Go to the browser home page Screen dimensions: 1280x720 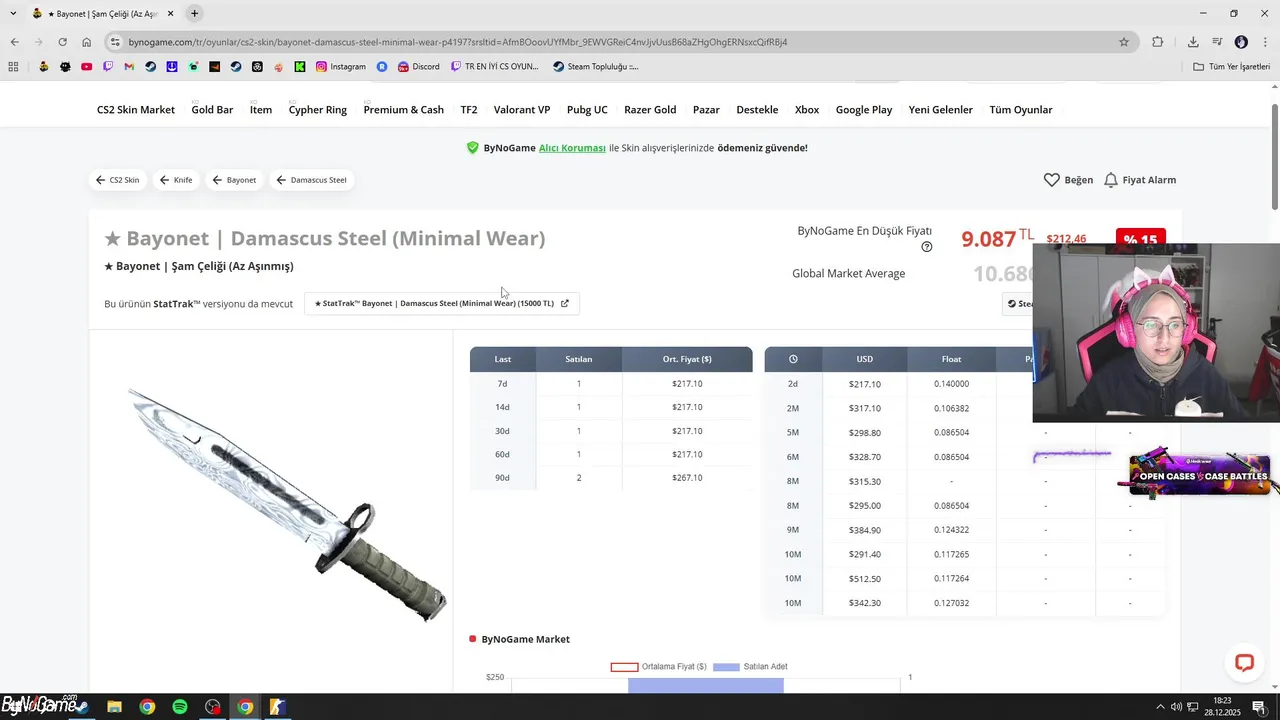(x=87, y=42)
